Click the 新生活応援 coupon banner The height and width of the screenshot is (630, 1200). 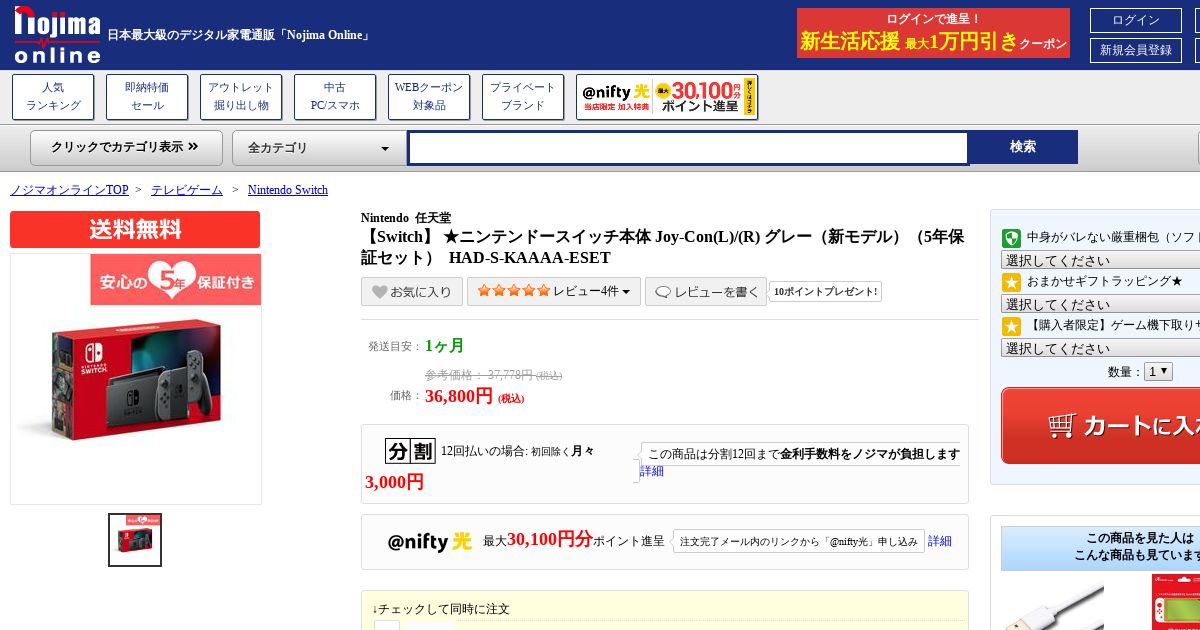click(x=933, y=33)
